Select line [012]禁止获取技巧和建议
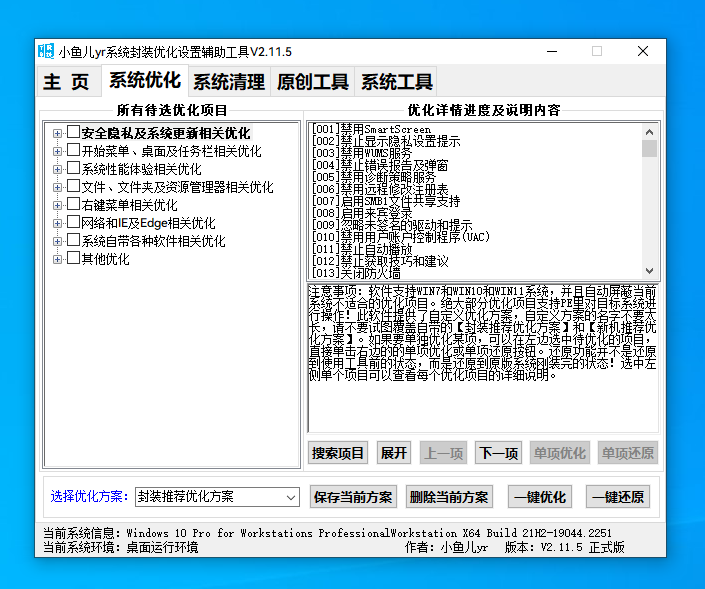The image size is (705, 589). pos(380,261)
